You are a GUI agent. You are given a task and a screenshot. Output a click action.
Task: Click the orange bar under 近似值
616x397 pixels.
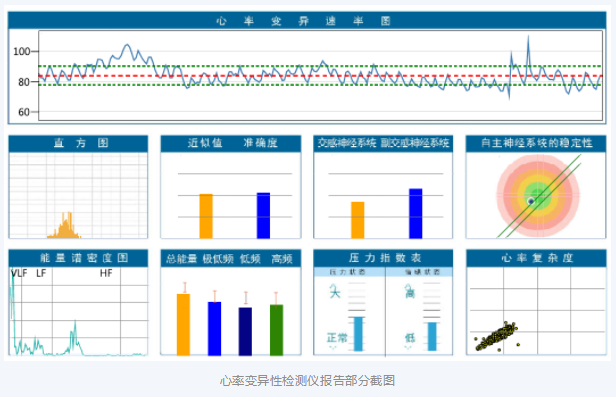pyautogui.click(x=206, y=216)
